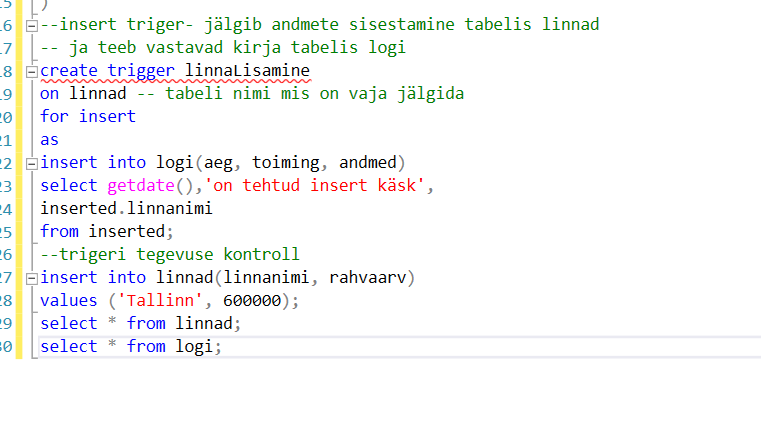Screen dimensions: 761x435
Task: Click the 'as' keyword line
Action: click(50, 140)
